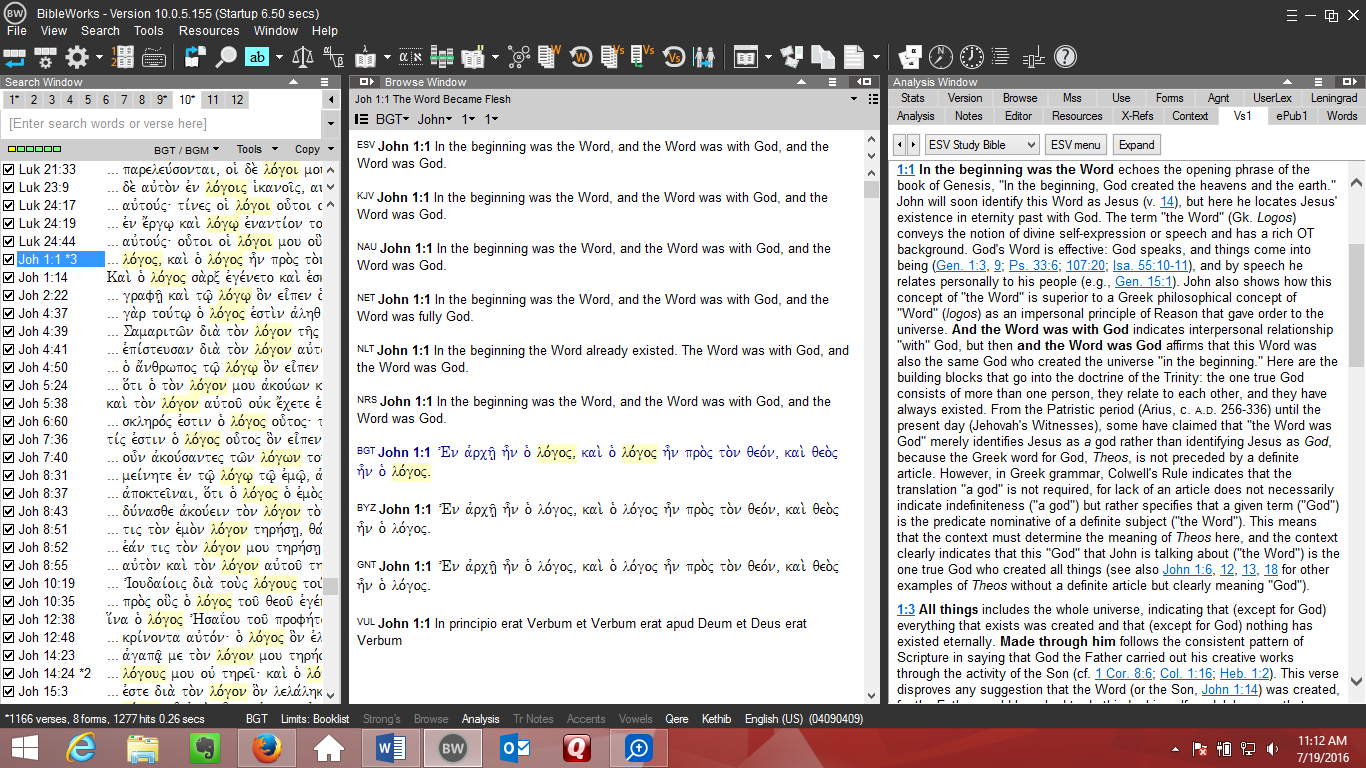Click the search words input field
This screenshot has height=768, width=1366.
(x=162, y=124)
